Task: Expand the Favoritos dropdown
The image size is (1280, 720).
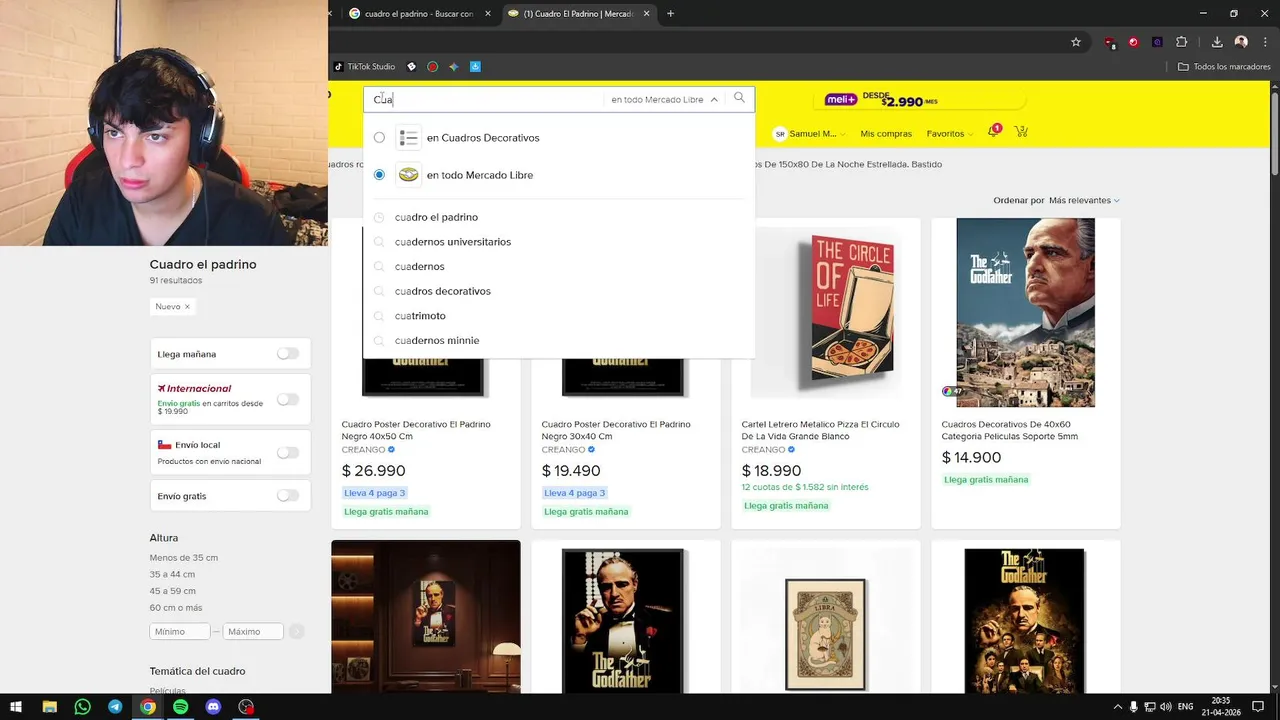Action: point(949,133)
